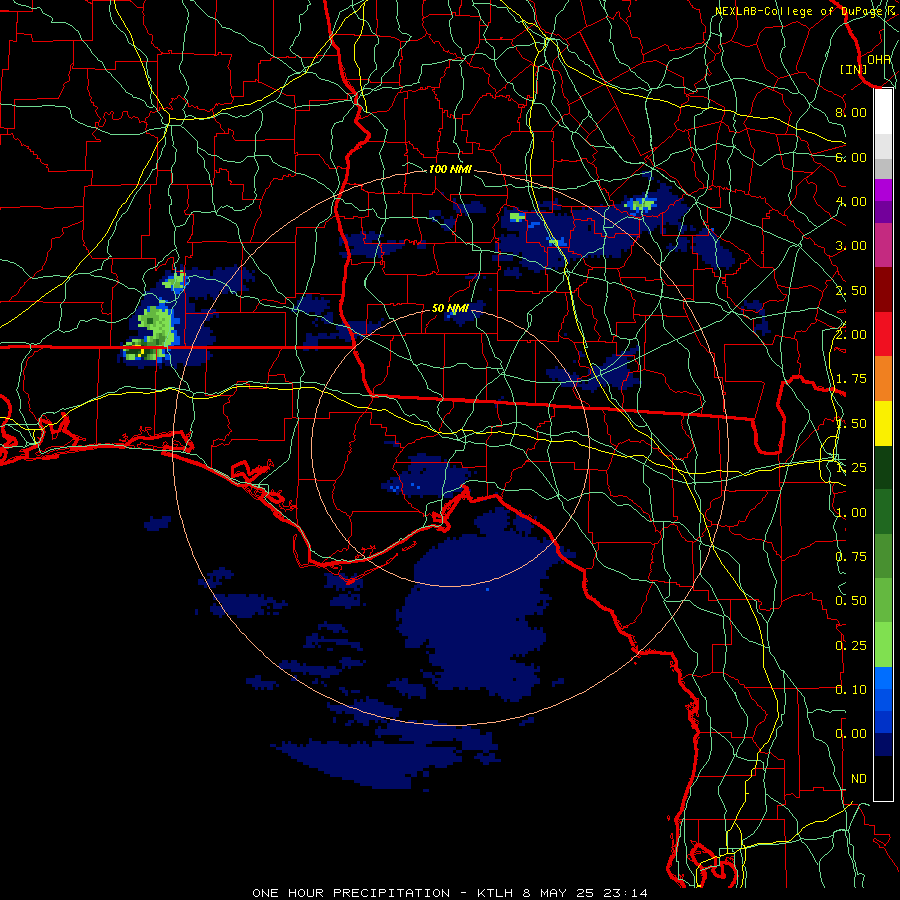
Task: Select the 0.00 legend value
Action: pyautogui.click(x=851, y=734)
